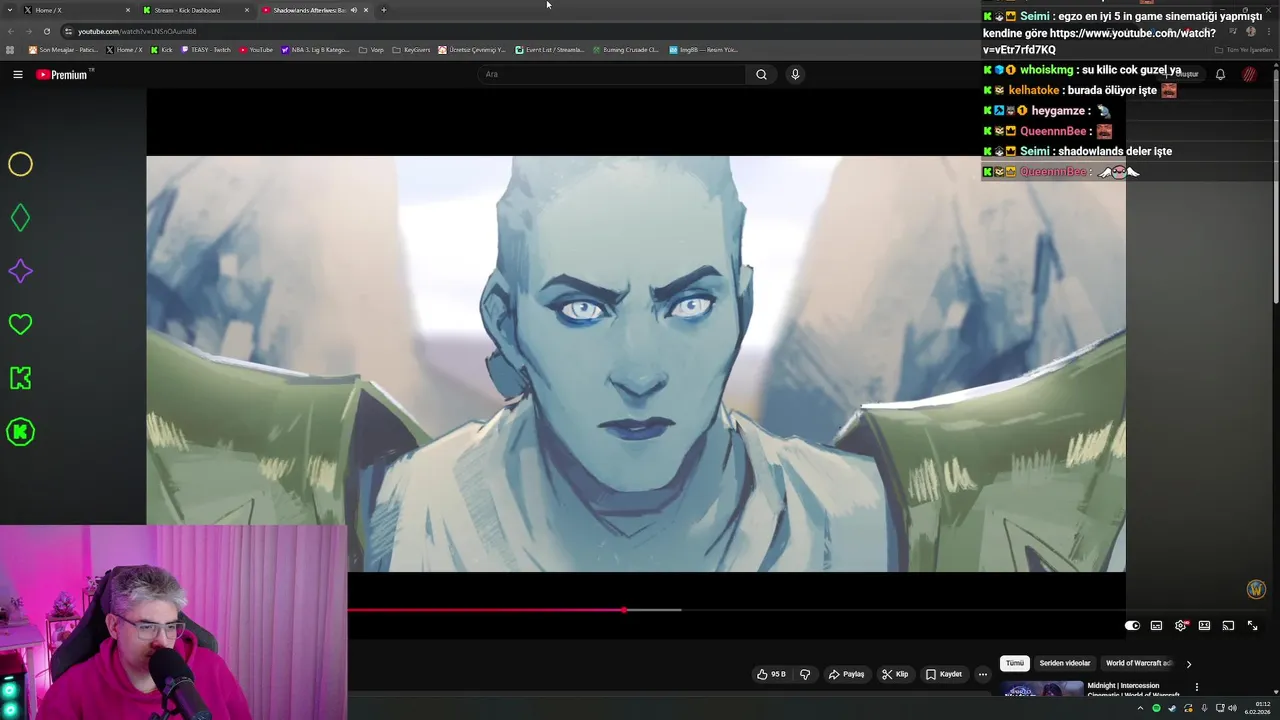This screenshot has width=1280, height=720.
Task: Open options for Midnight Intercession video
Action: 1196,687
